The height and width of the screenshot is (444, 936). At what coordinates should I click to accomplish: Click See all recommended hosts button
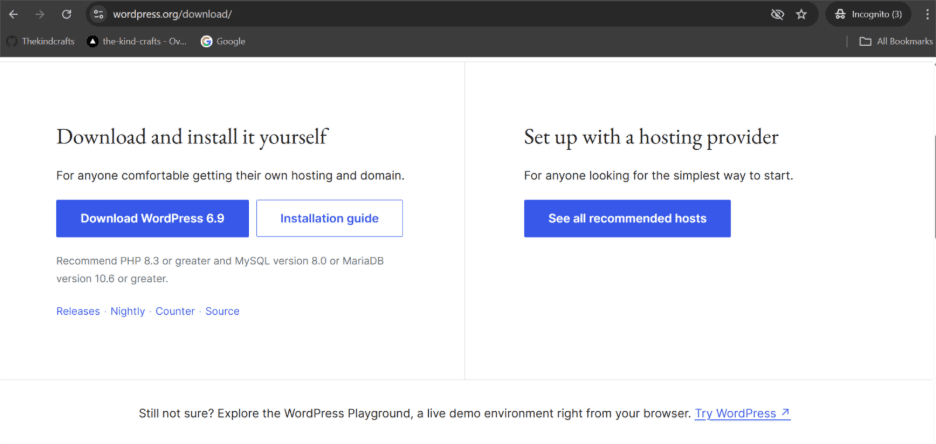pos(627,218)
